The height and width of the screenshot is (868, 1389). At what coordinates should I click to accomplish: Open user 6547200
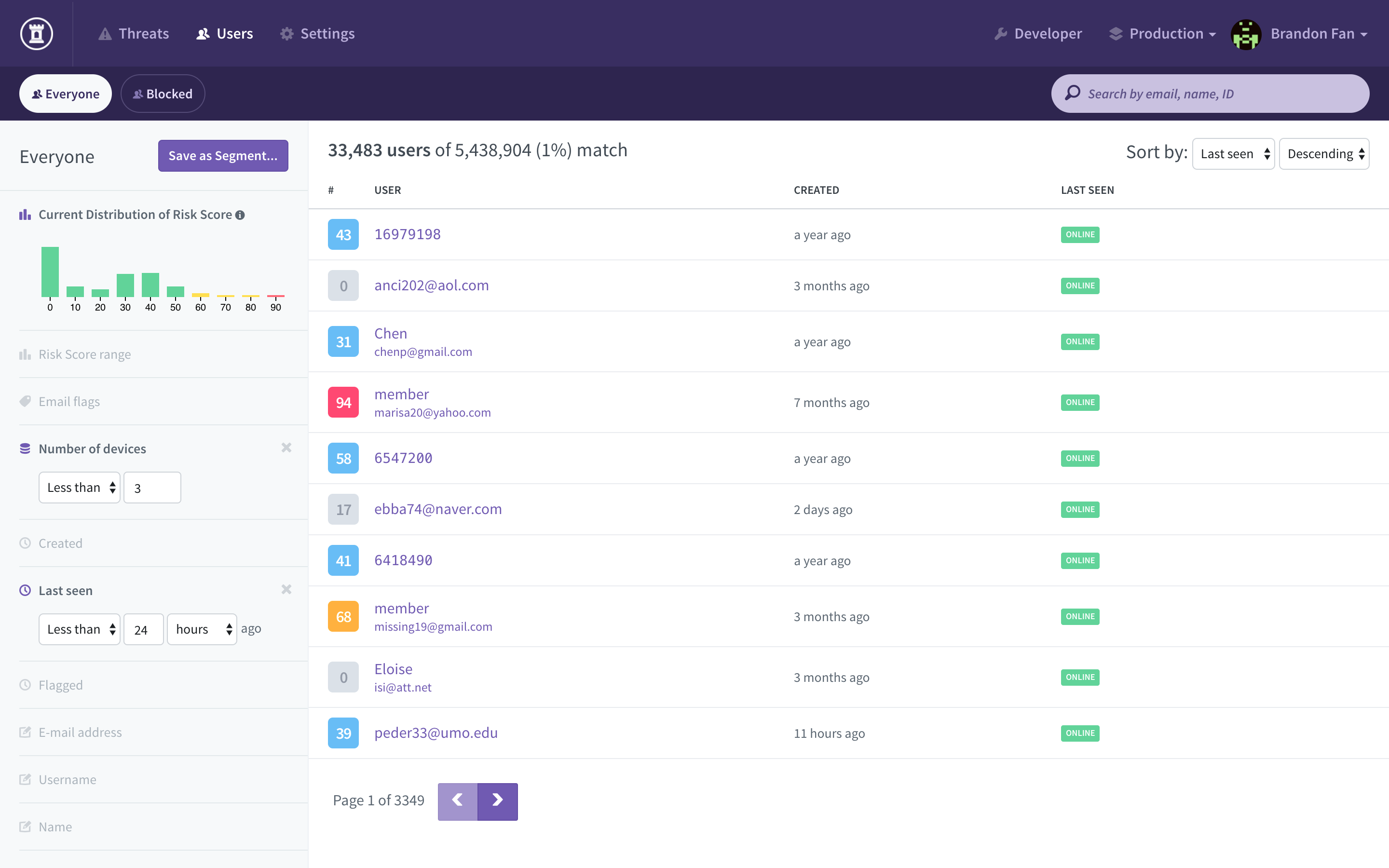pos(403,458)
